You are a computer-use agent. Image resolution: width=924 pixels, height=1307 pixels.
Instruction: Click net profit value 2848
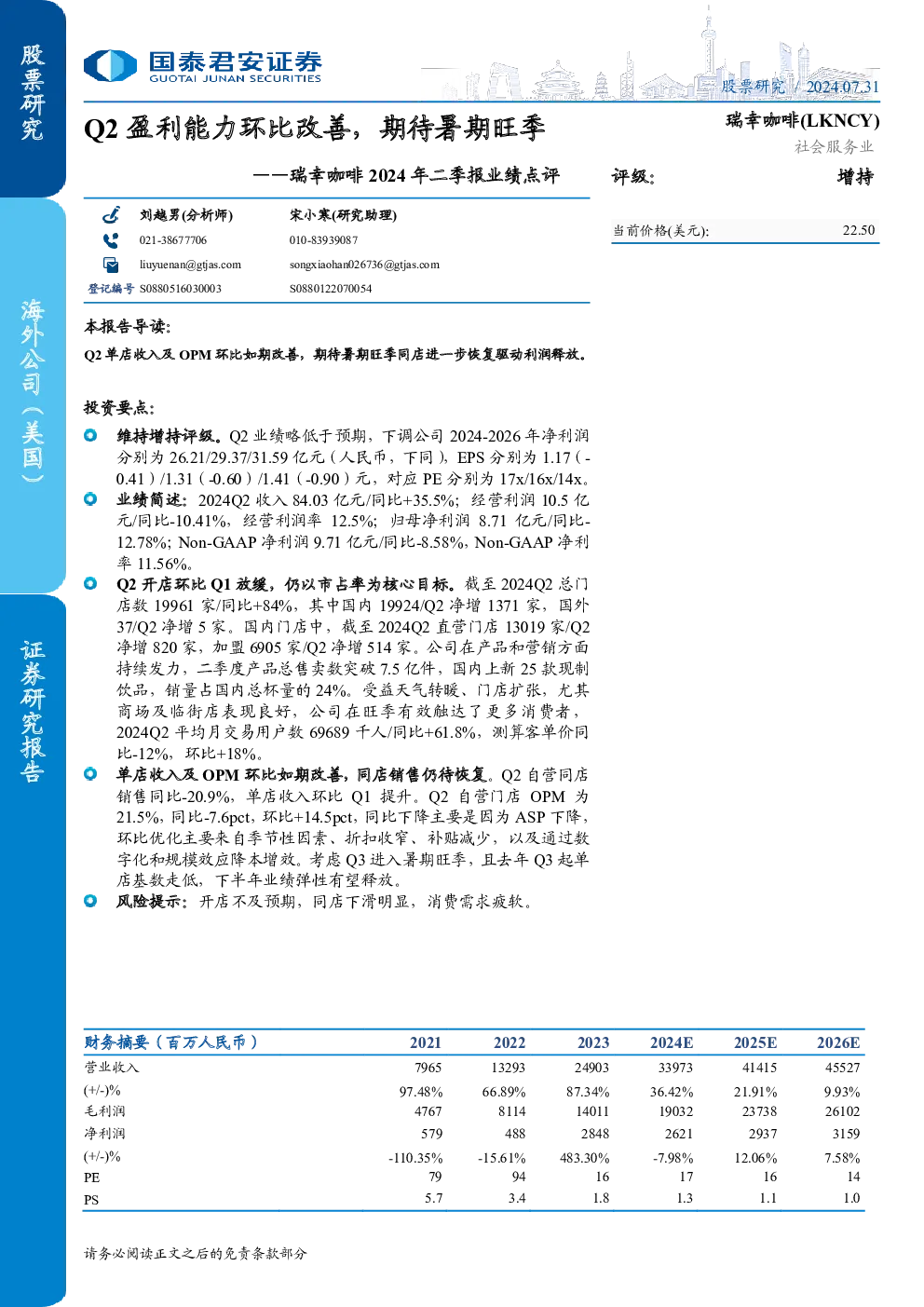(x=595, y=1134)
